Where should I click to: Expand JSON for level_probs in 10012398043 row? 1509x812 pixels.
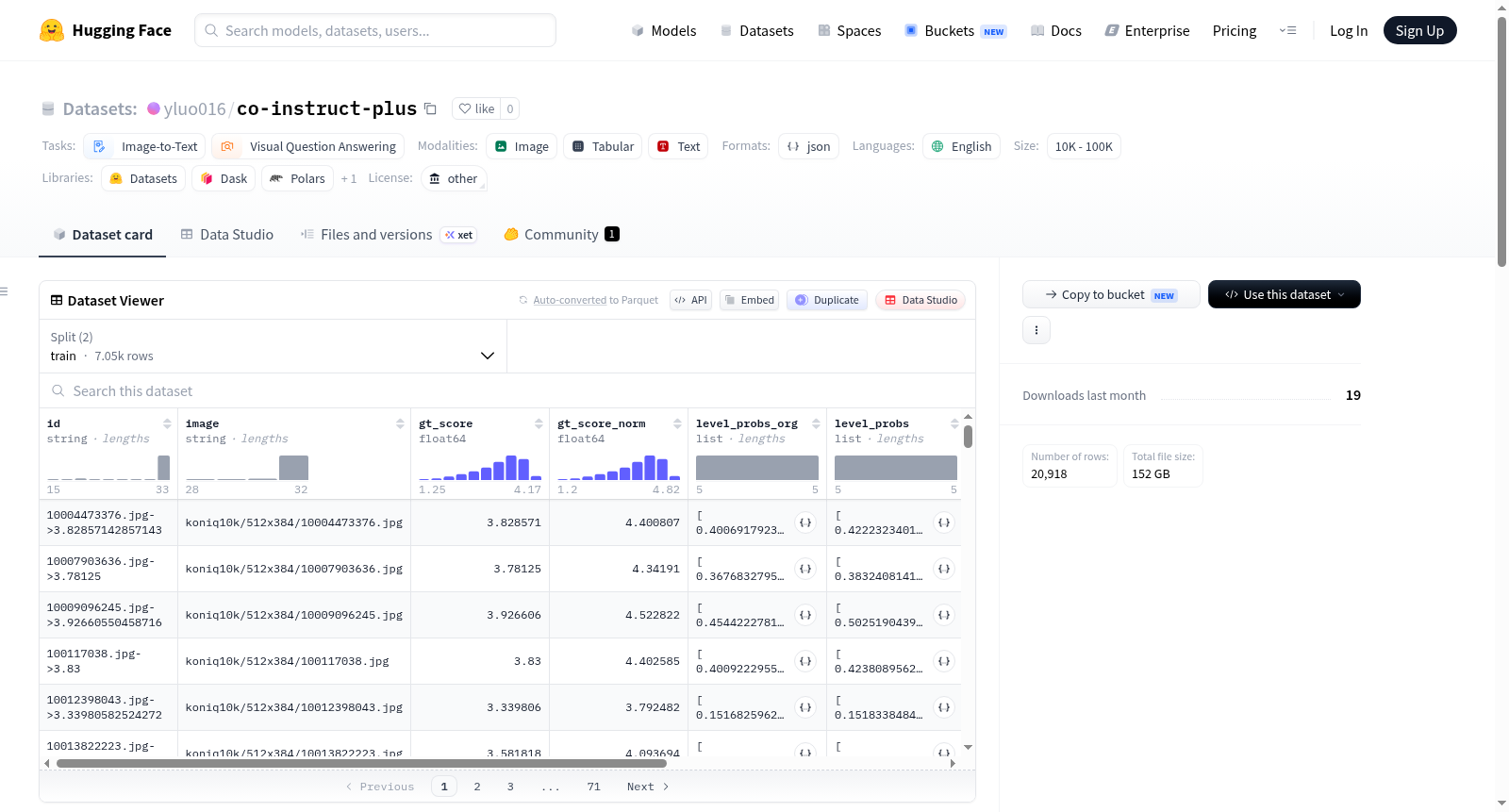(x=944, y=707)
